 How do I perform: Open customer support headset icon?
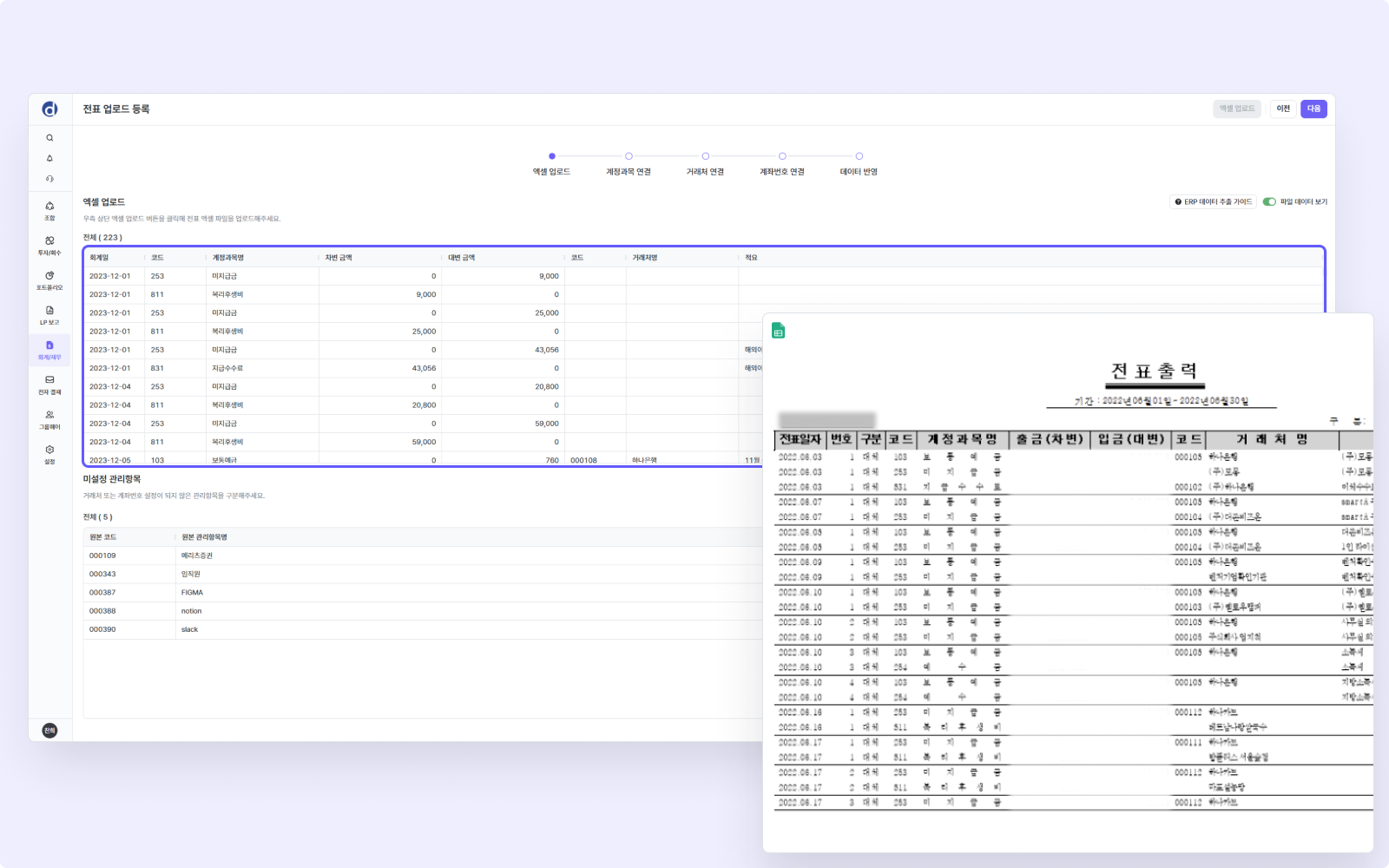point(49,179)
